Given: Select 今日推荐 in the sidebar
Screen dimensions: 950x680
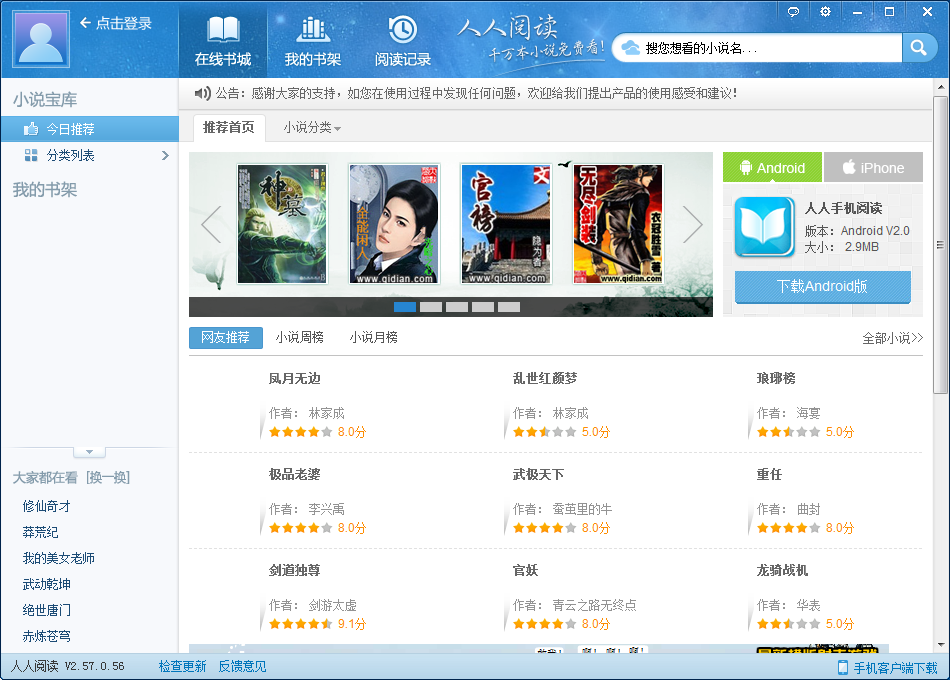Looking at the screenshot, I should 90,129.
